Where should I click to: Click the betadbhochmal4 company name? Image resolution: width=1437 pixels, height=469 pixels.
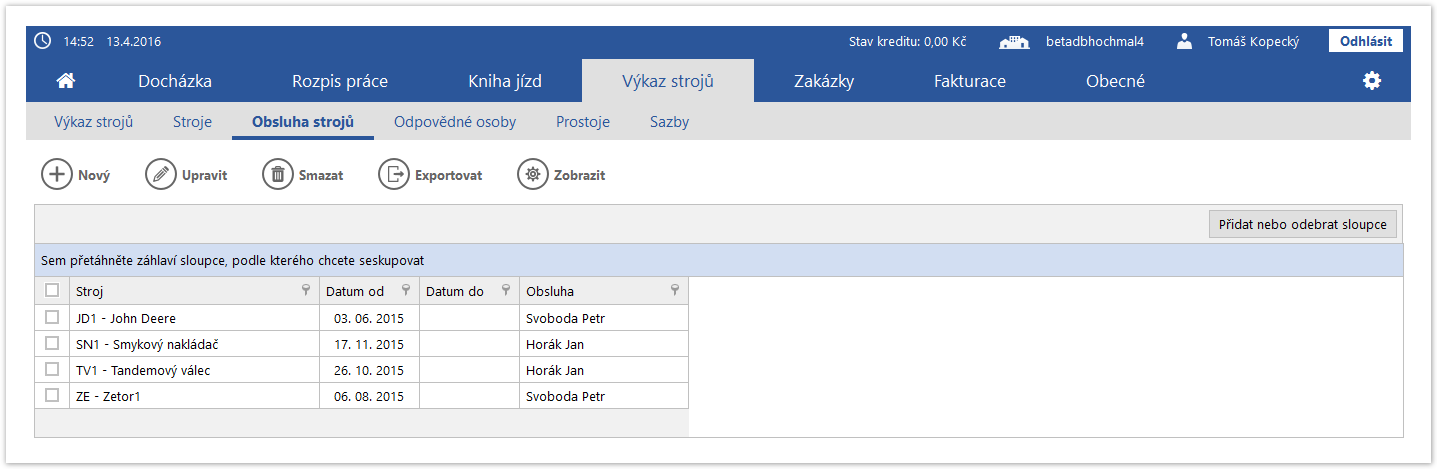(x=1095, y=41)
